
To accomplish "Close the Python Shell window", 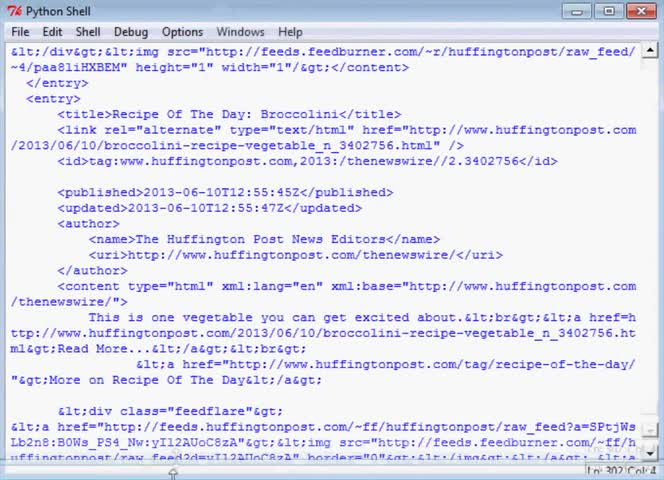I will 641,11.
